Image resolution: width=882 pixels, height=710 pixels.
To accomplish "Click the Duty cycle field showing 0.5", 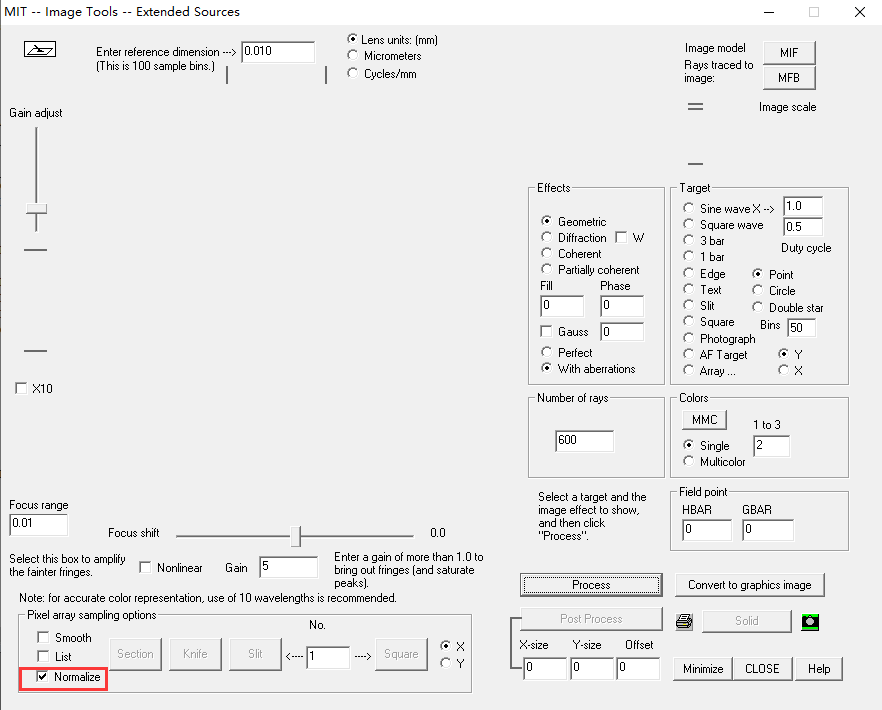I will point(803,227).
